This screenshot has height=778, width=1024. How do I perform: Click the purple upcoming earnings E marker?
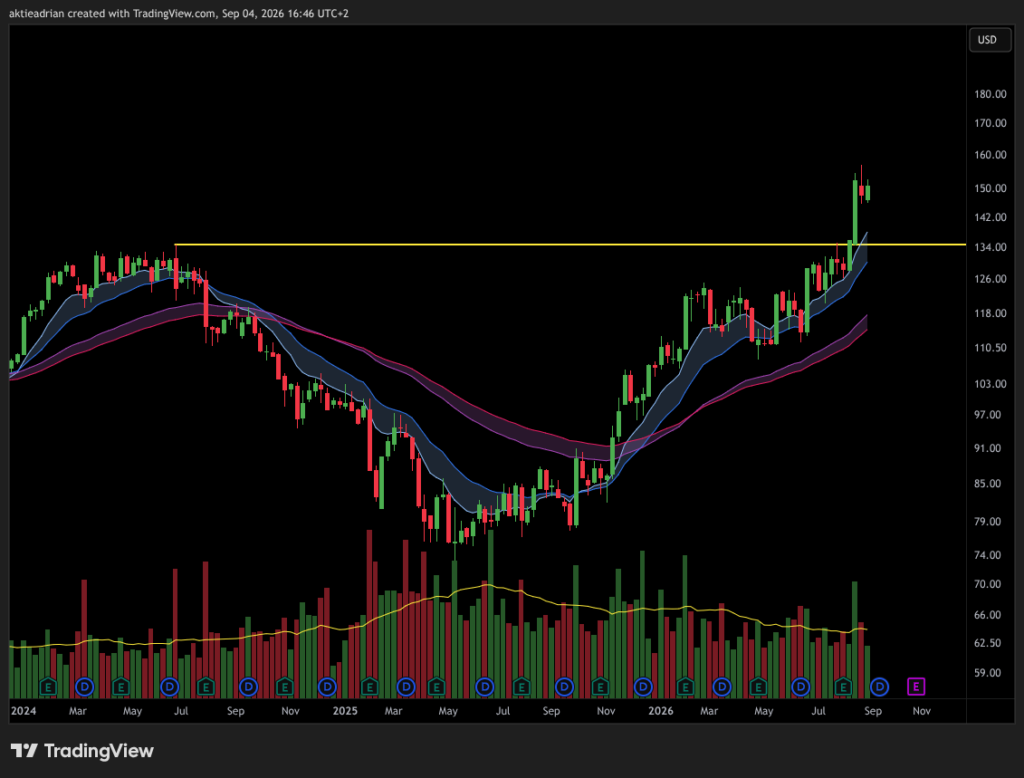916,687
